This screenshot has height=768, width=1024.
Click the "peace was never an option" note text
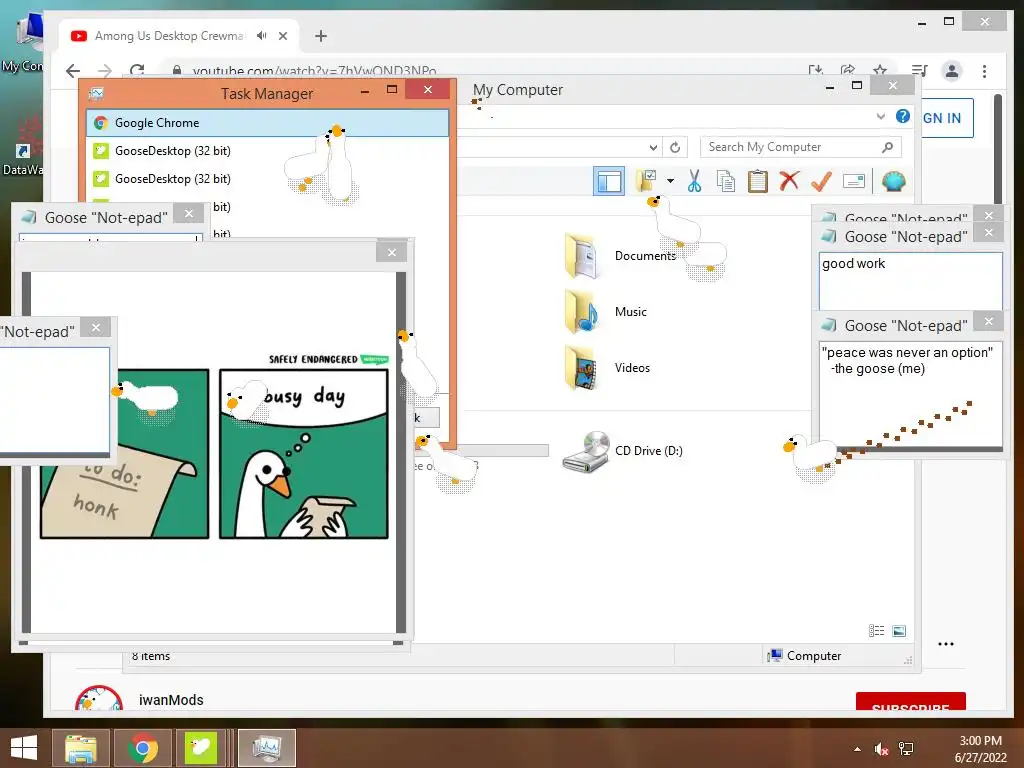pyautogui.click(x=907, y=360)
